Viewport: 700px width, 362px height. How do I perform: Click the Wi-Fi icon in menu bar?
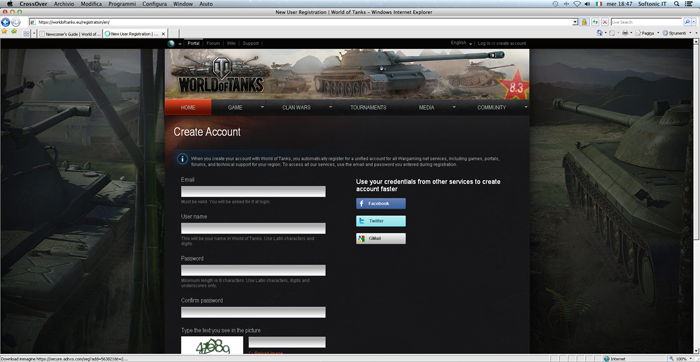(577, 4)
